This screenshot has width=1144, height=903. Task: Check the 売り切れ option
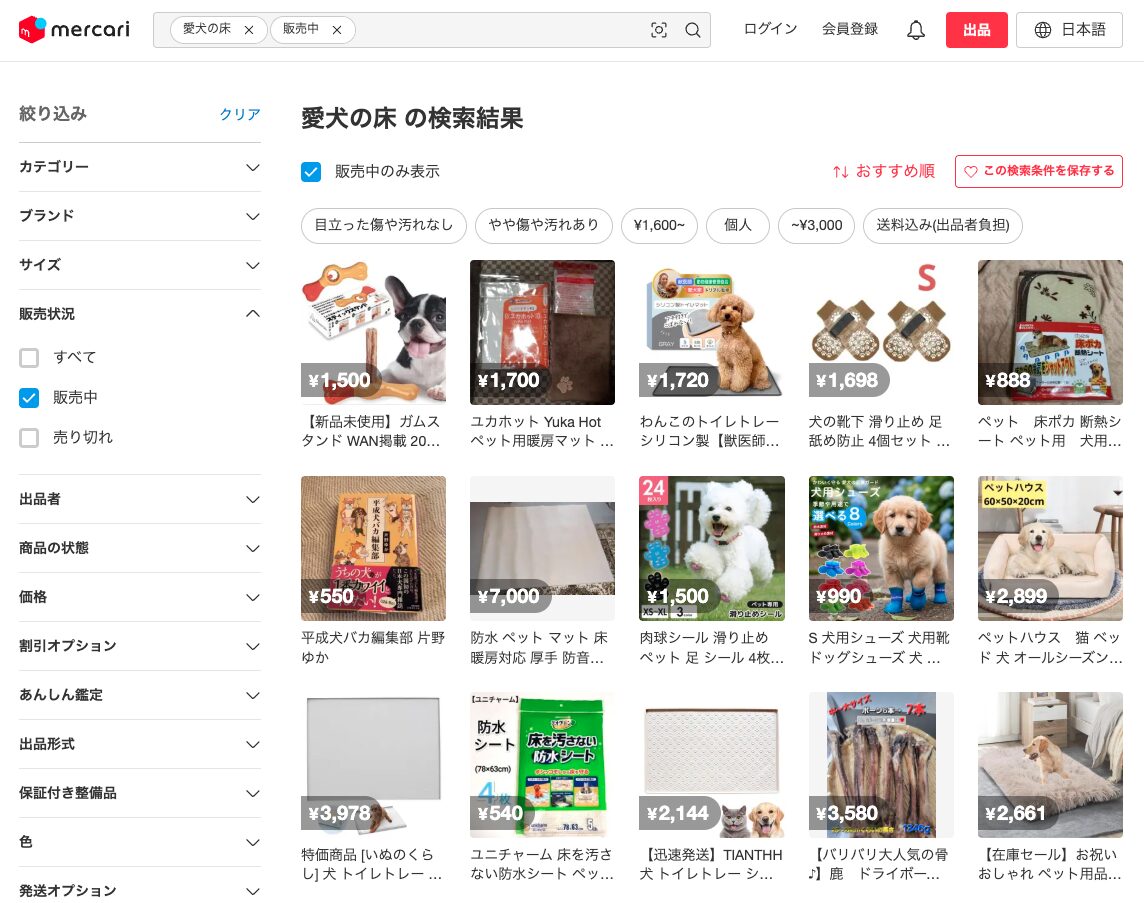30,438
